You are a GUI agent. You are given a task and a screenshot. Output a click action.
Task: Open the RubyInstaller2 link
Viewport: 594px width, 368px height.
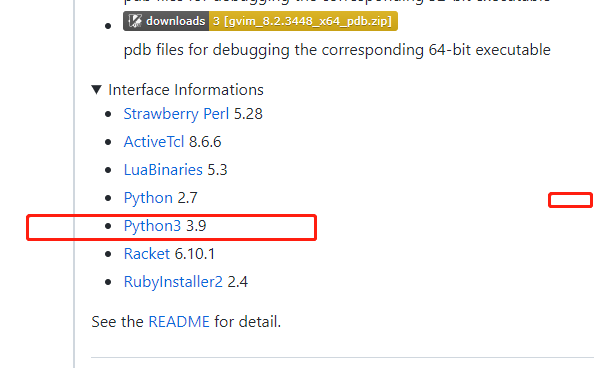pyautogui.click(x=173, y=282)
